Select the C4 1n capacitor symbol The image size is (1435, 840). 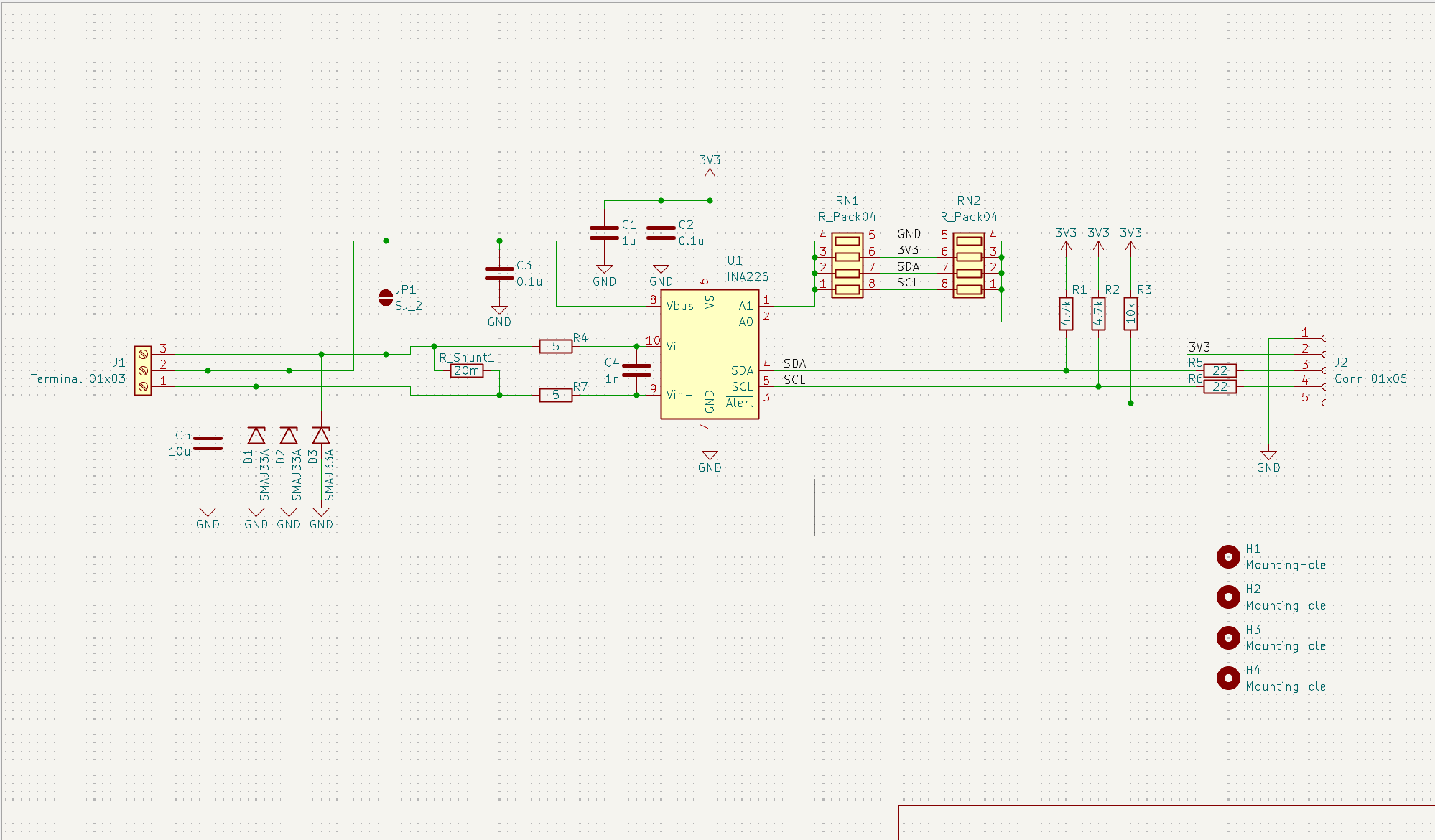pos(636,370)
